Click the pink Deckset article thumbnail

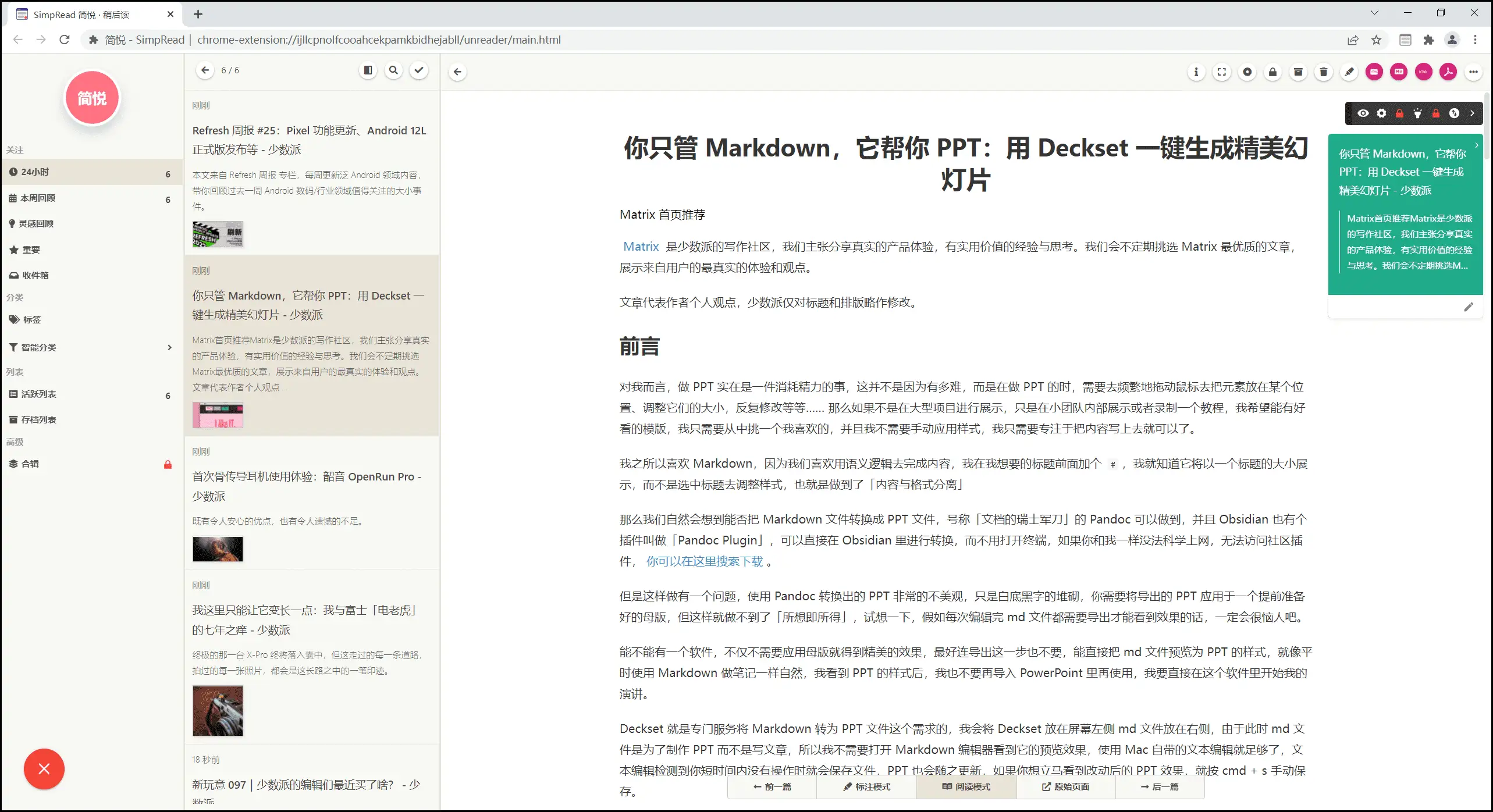point(218,415)
